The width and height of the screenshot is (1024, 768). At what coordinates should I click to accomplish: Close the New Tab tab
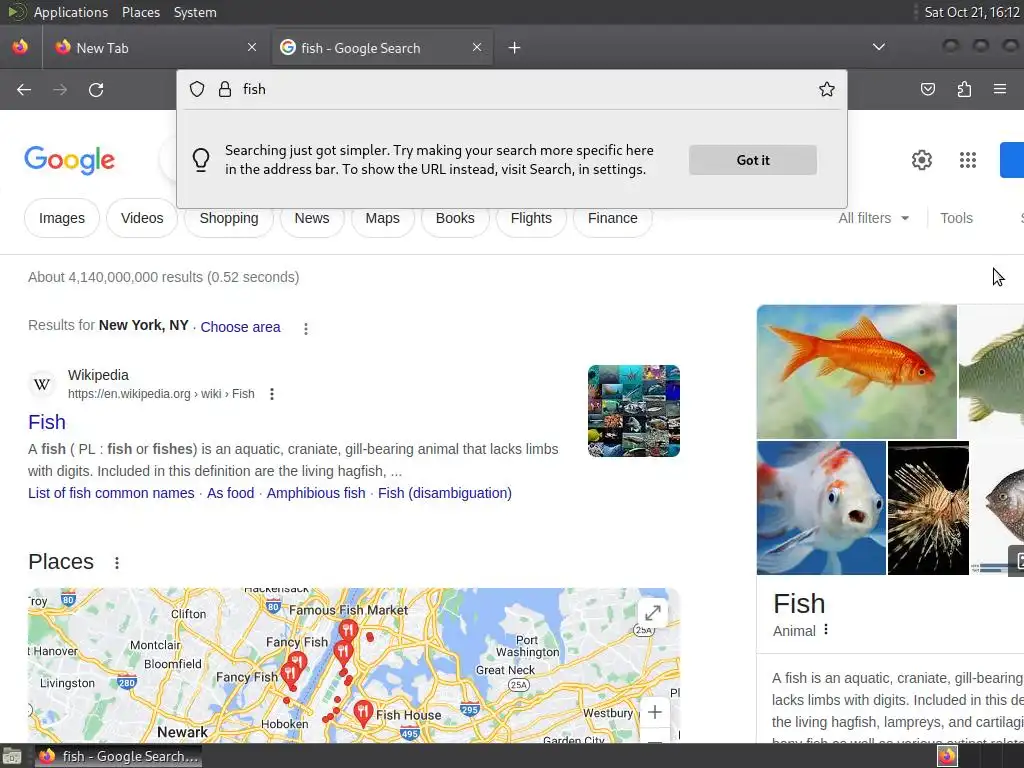coord(252,47)
